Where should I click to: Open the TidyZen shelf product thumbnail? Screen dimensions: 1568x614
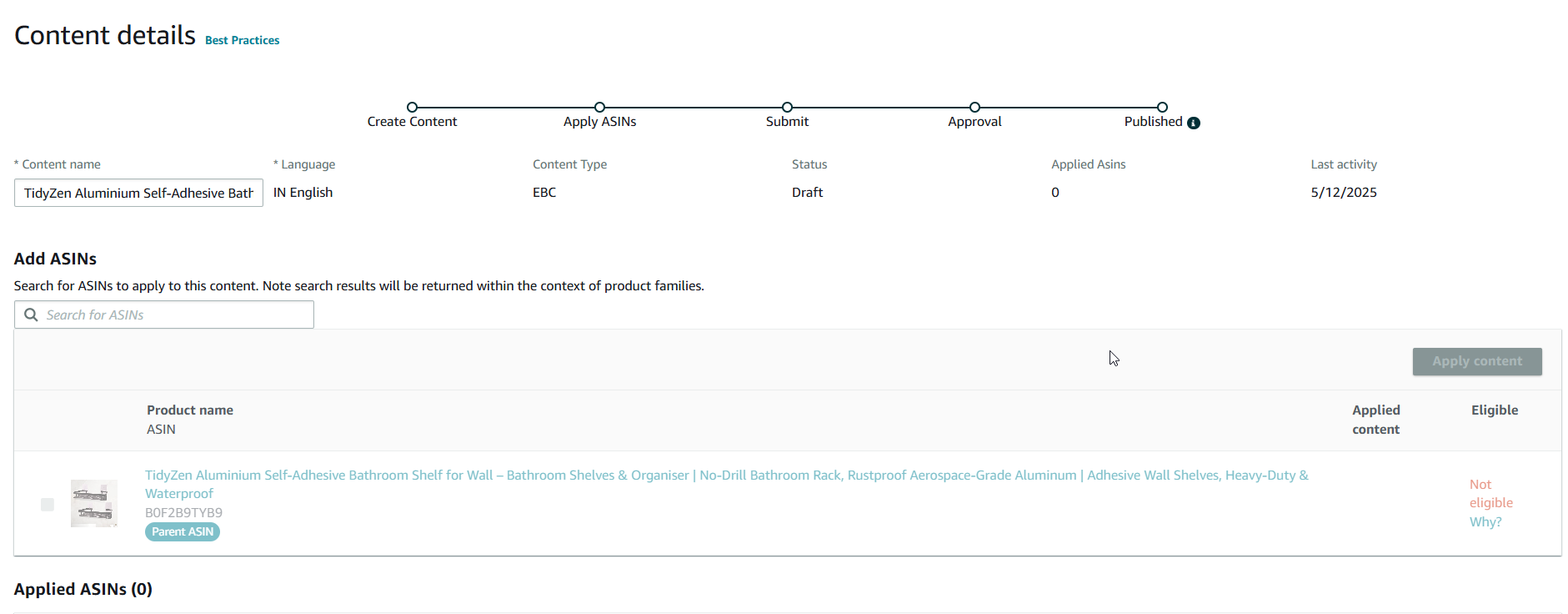pyautogui.click(x=94, y=503)
